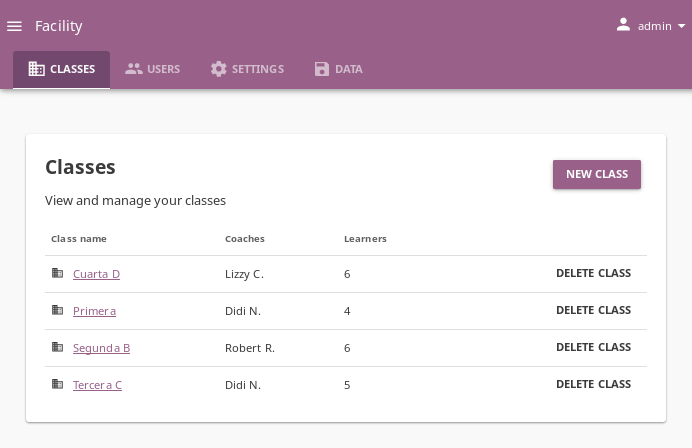Click the class icon beside Segunda B
This screenshot has width=692, height=448.
tap(57, 347)
